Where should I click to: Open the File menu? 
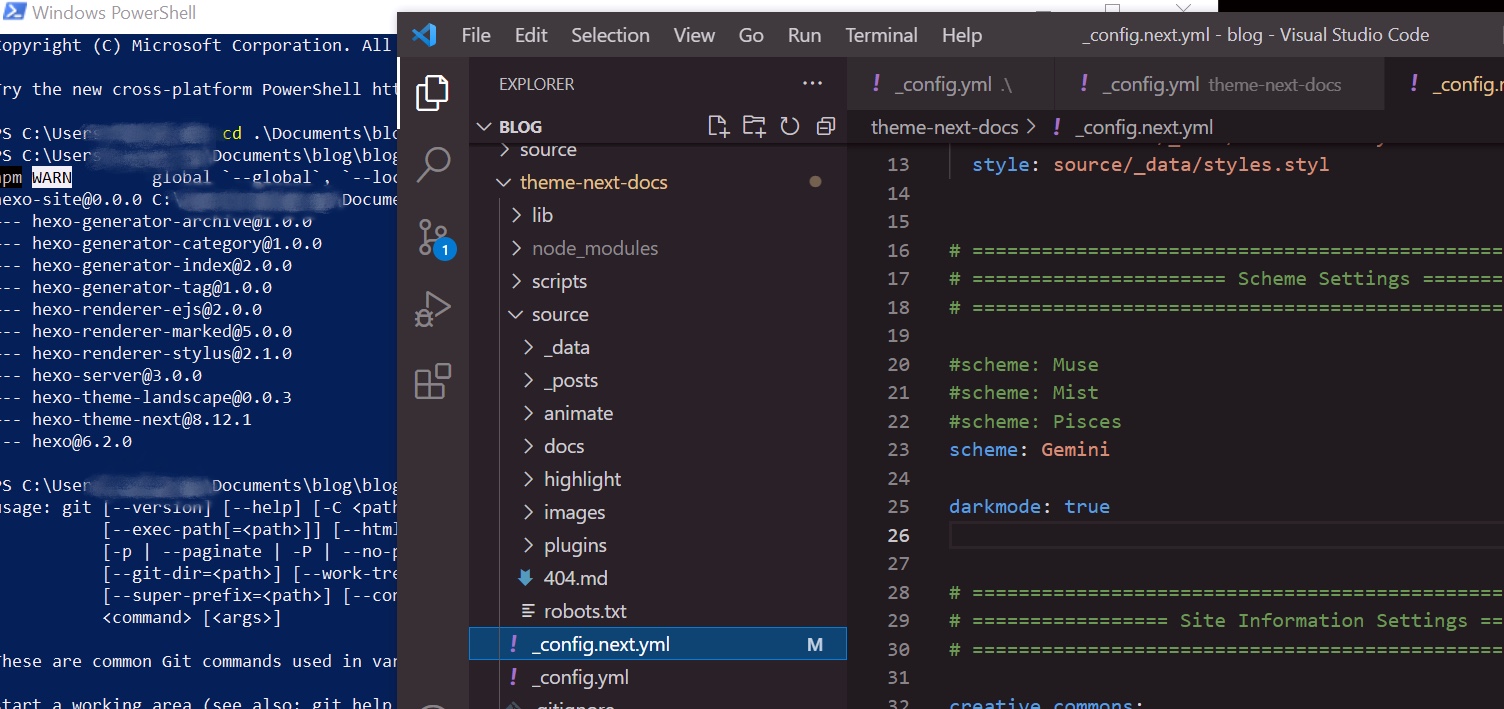(476, 35)
